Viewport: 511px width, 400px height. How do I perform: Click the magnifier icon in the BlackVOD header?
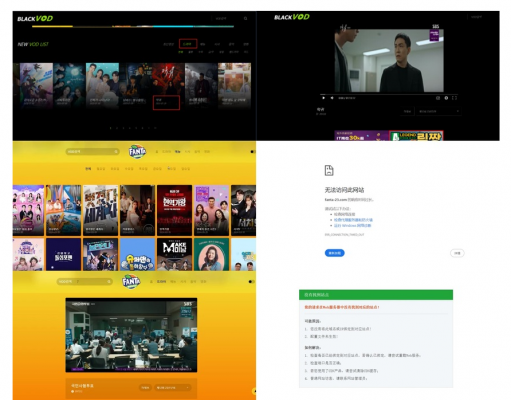245,19
